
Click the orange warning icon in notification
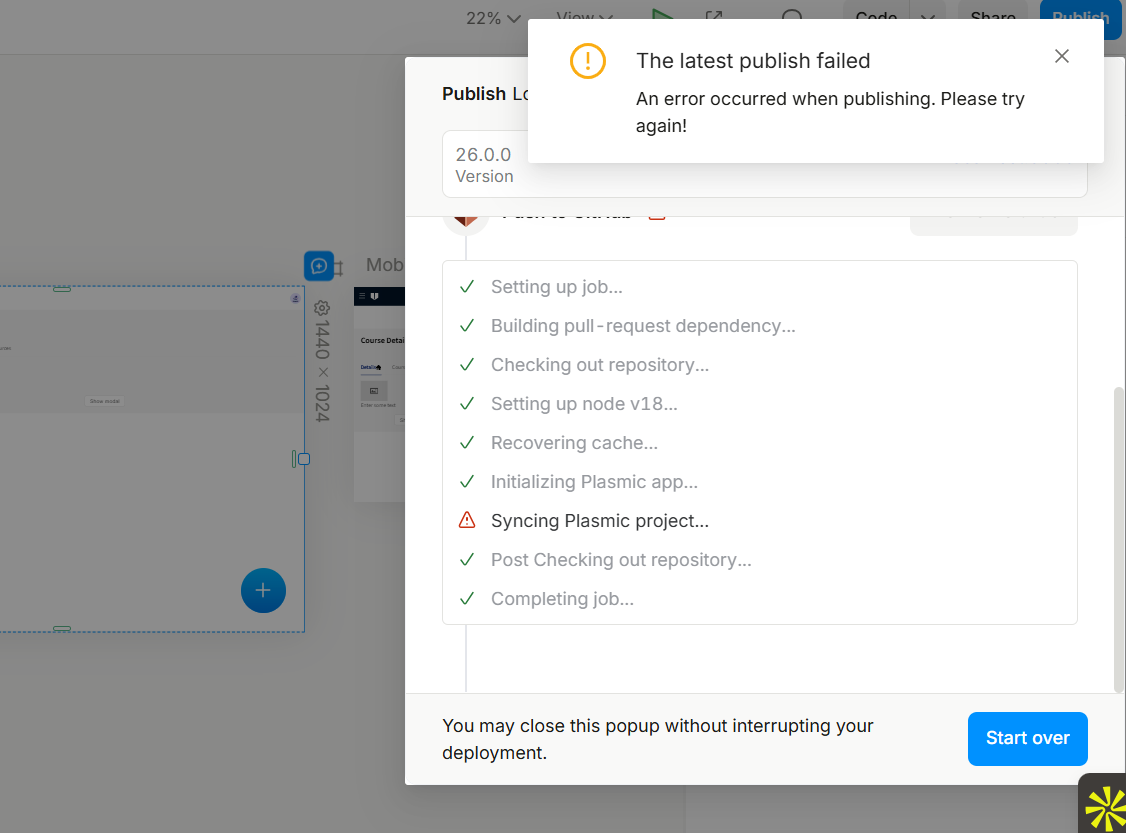(x=588, y=61)
